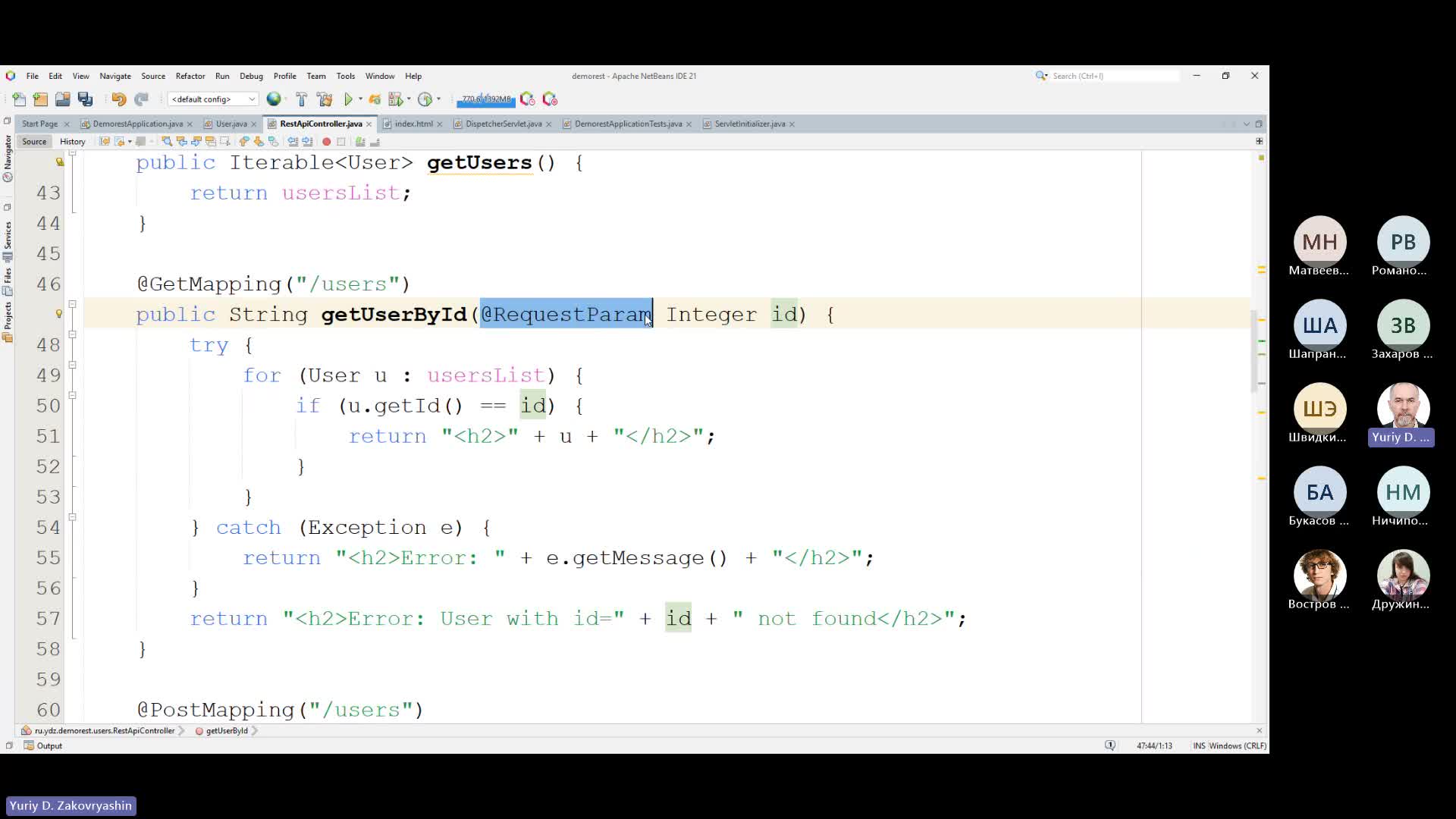Open the Output panel at bottom

pos(43,746)
